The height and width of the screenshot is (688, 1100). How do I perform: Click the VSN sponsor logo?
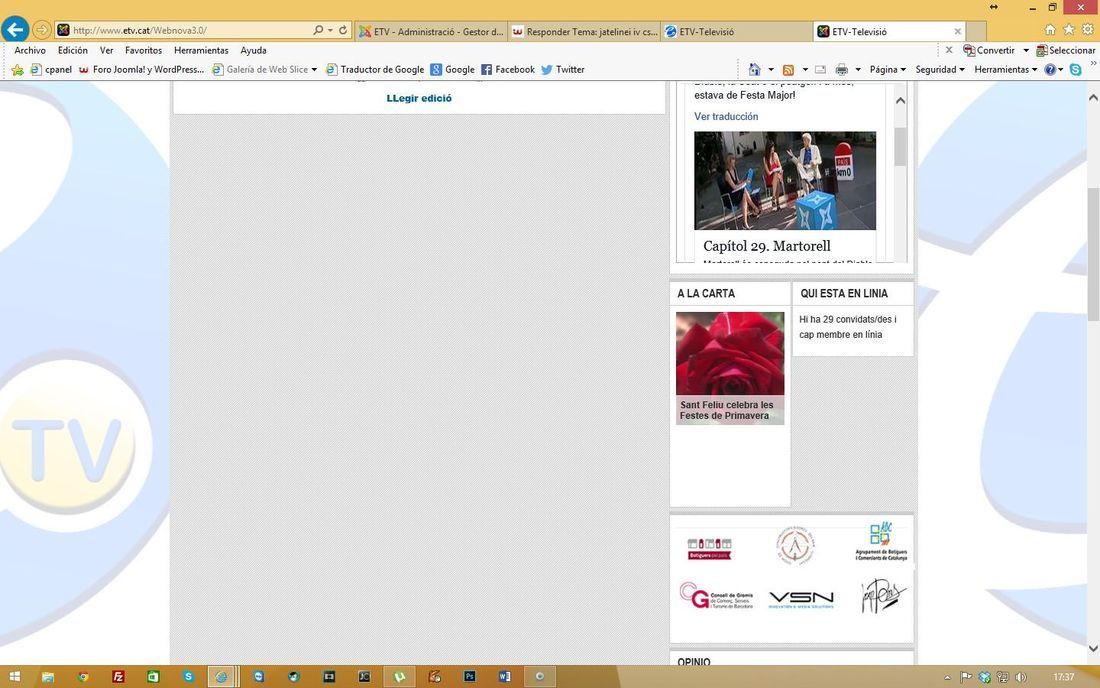[801, 599]
